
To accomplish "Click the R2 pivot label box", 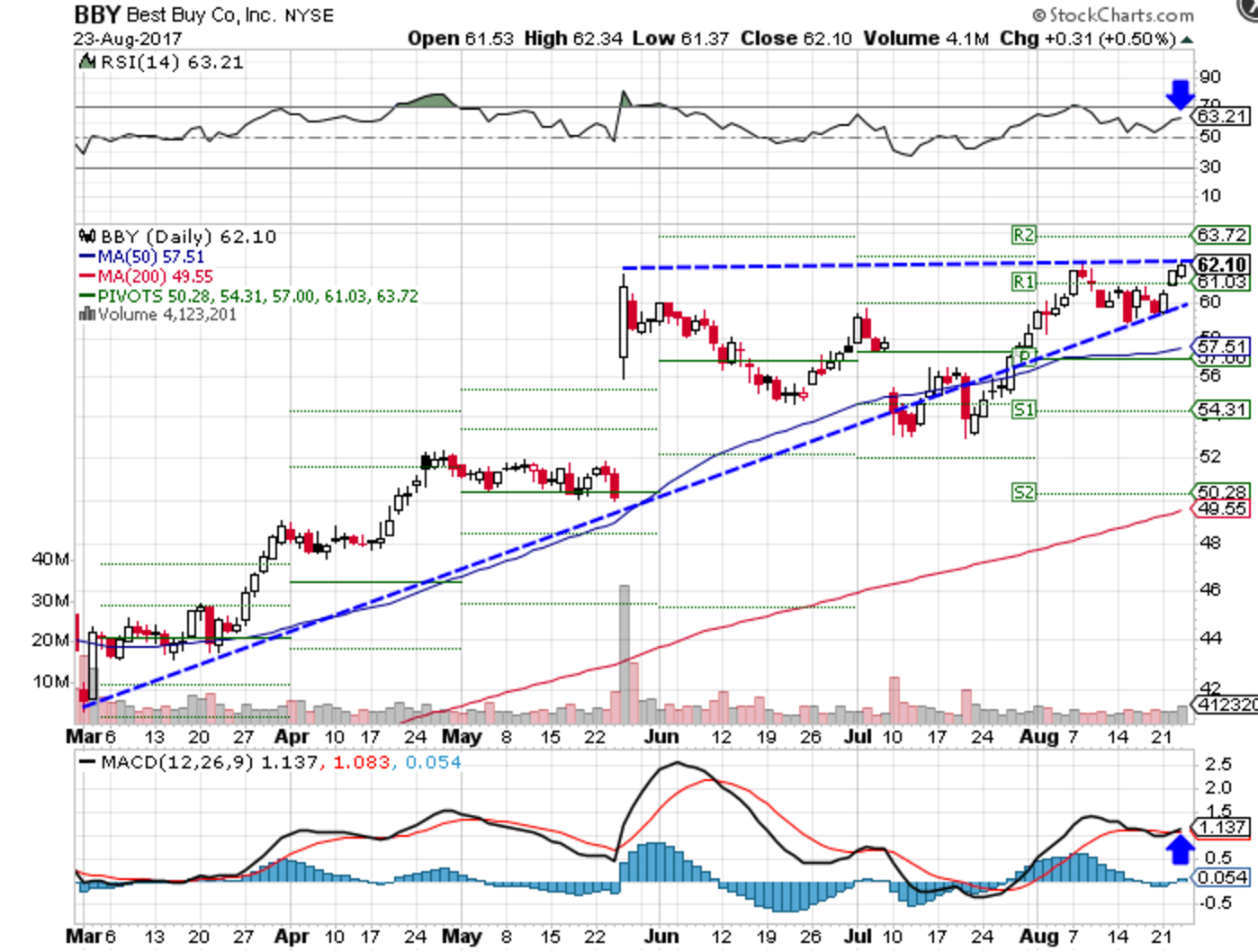I will click(1024, 235).
